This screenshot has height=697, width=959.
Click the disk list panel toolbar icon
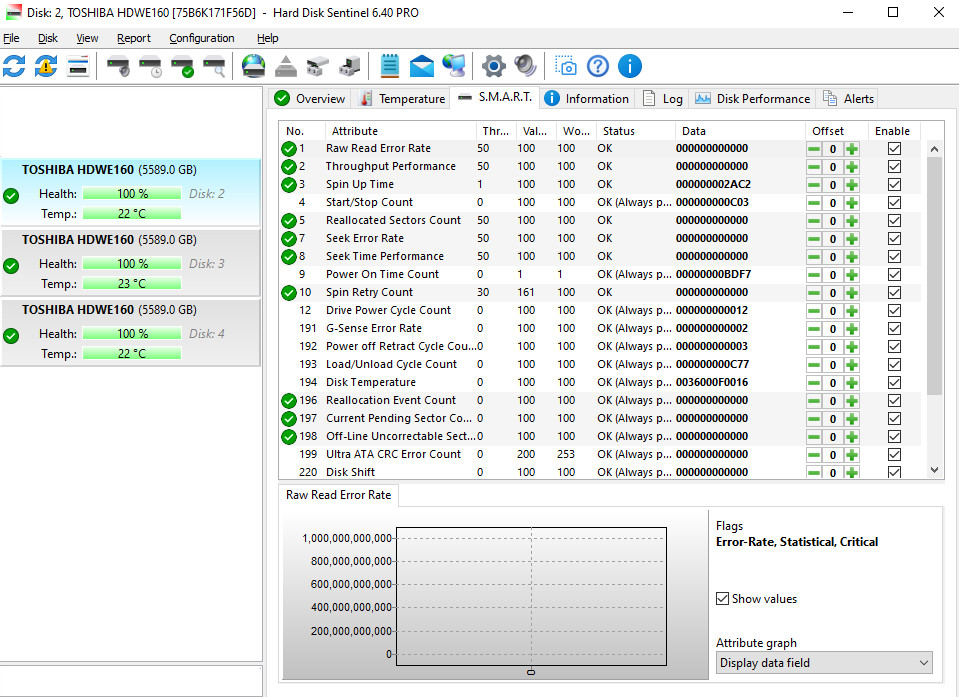[78, 66]
